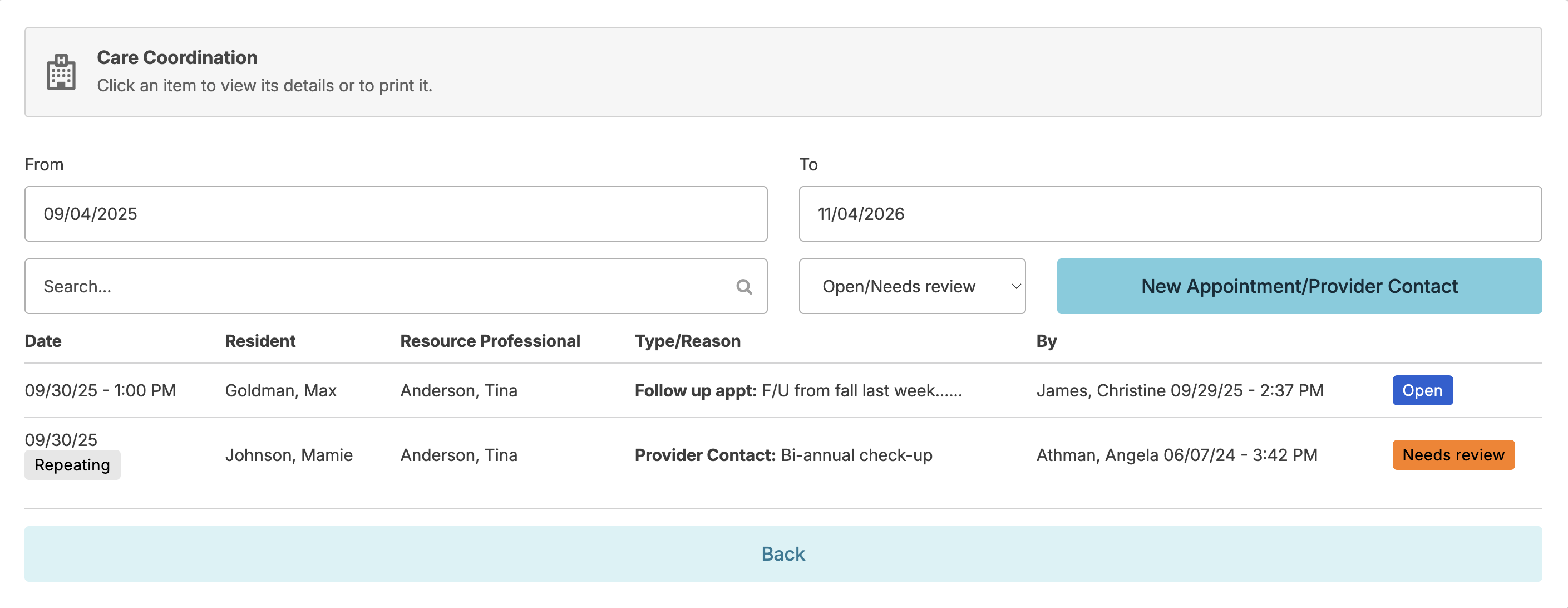Click the Date column header
Image resolution: width=1568 pixels, height=608 pixels.
(43, 341)
